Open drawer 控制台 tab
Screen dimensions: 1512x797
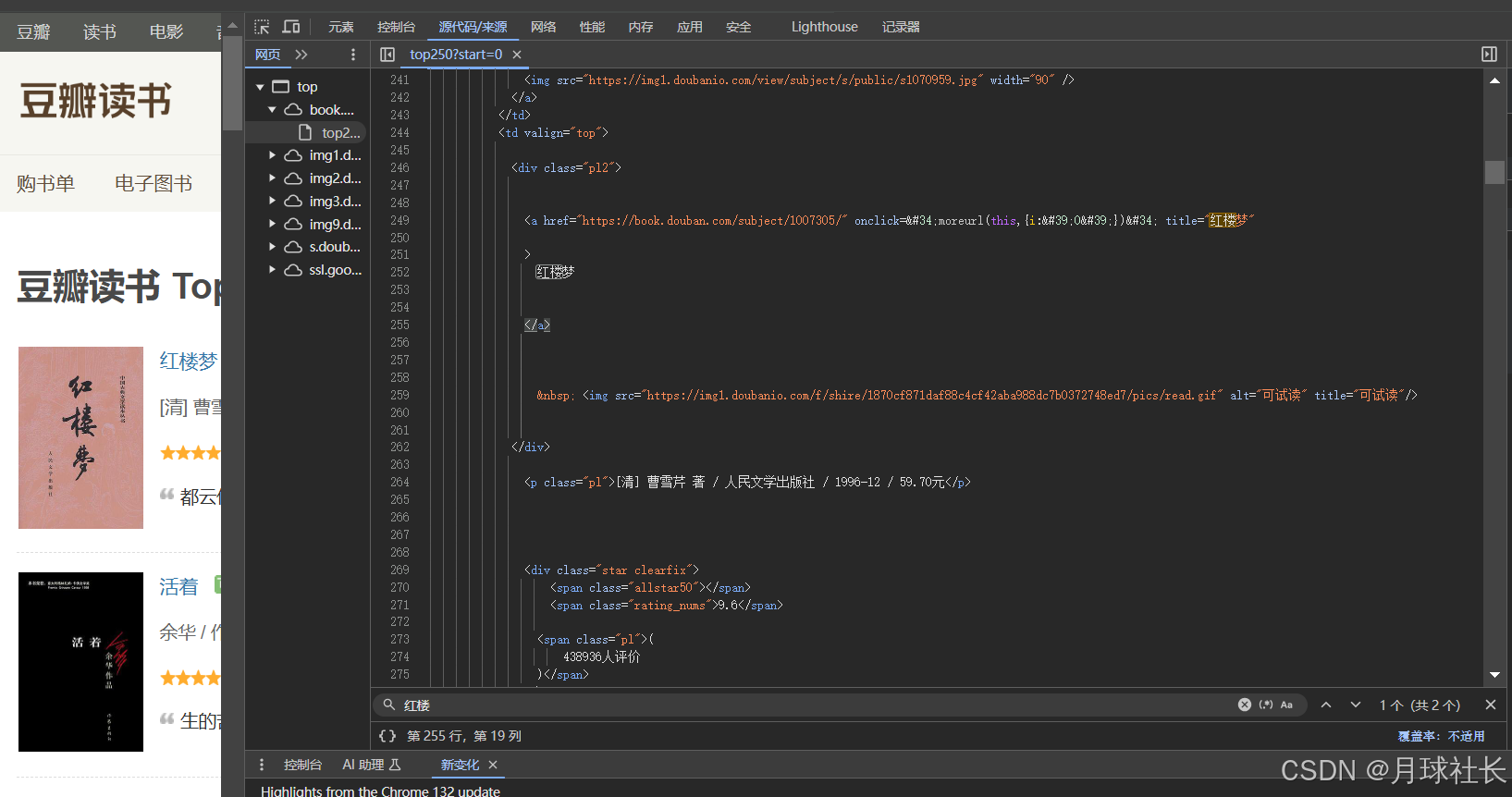pos(302,765)
